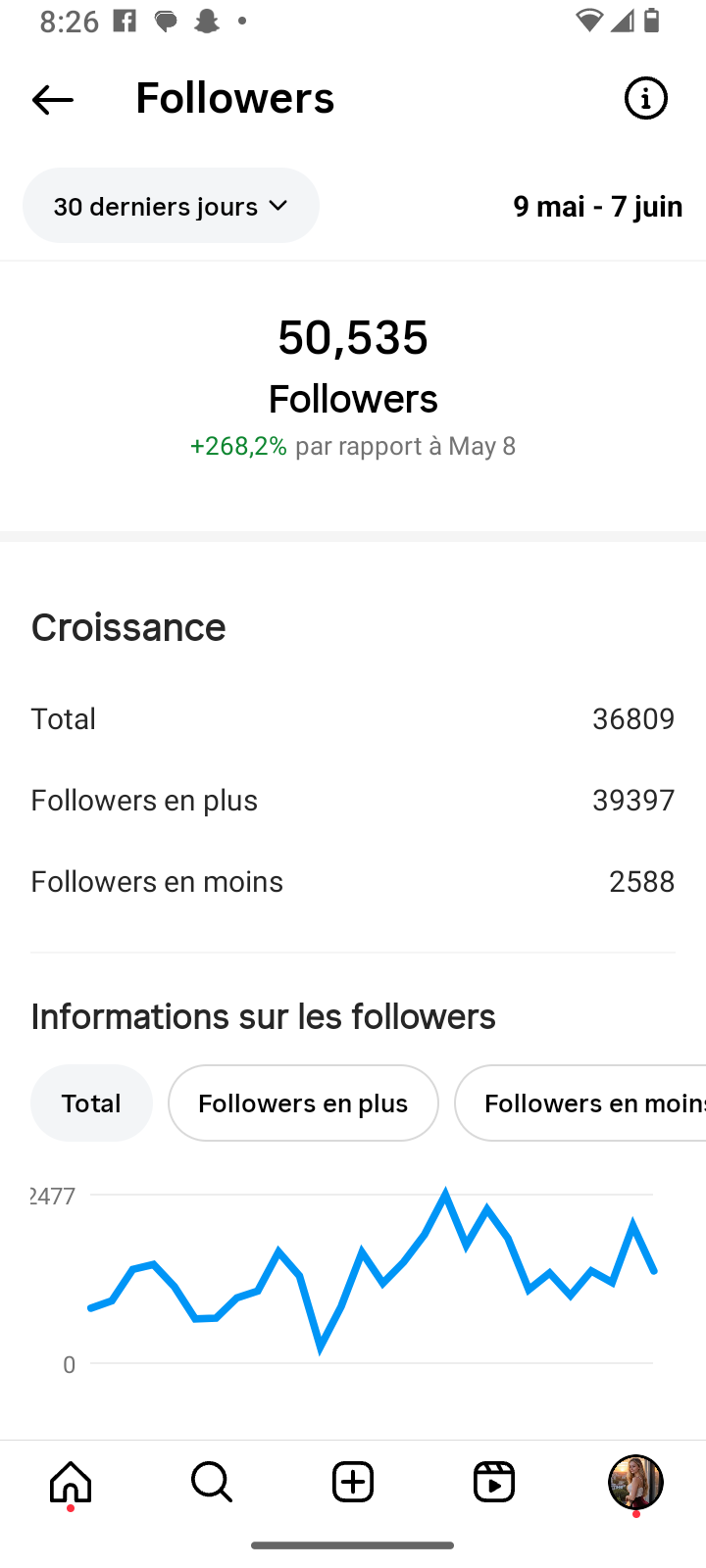The image size is (706, 1568).
Task: Open the Search magnifier icon
Action: [212, 1482]
